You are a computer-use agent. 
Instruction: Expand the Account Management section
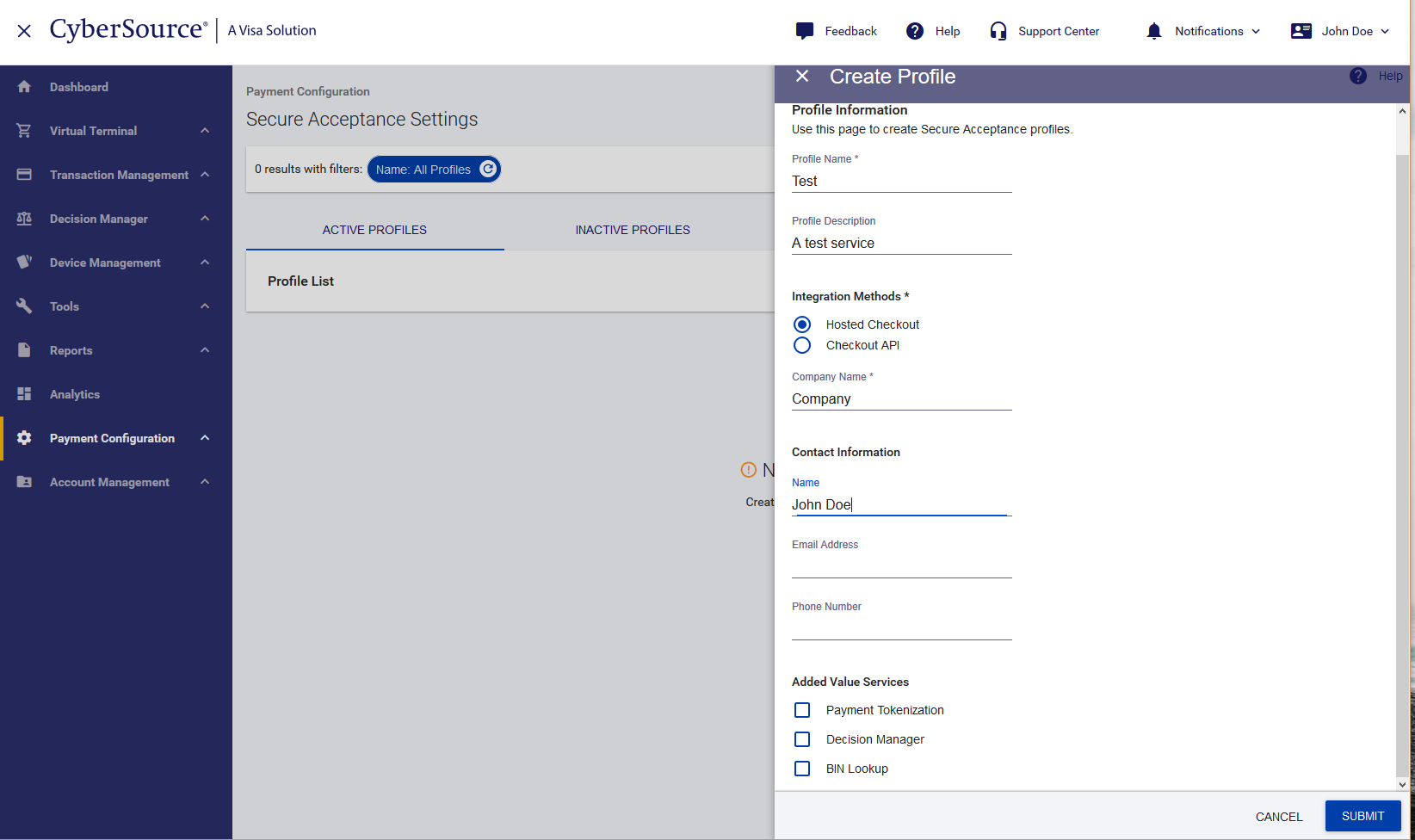pos(204,481)
